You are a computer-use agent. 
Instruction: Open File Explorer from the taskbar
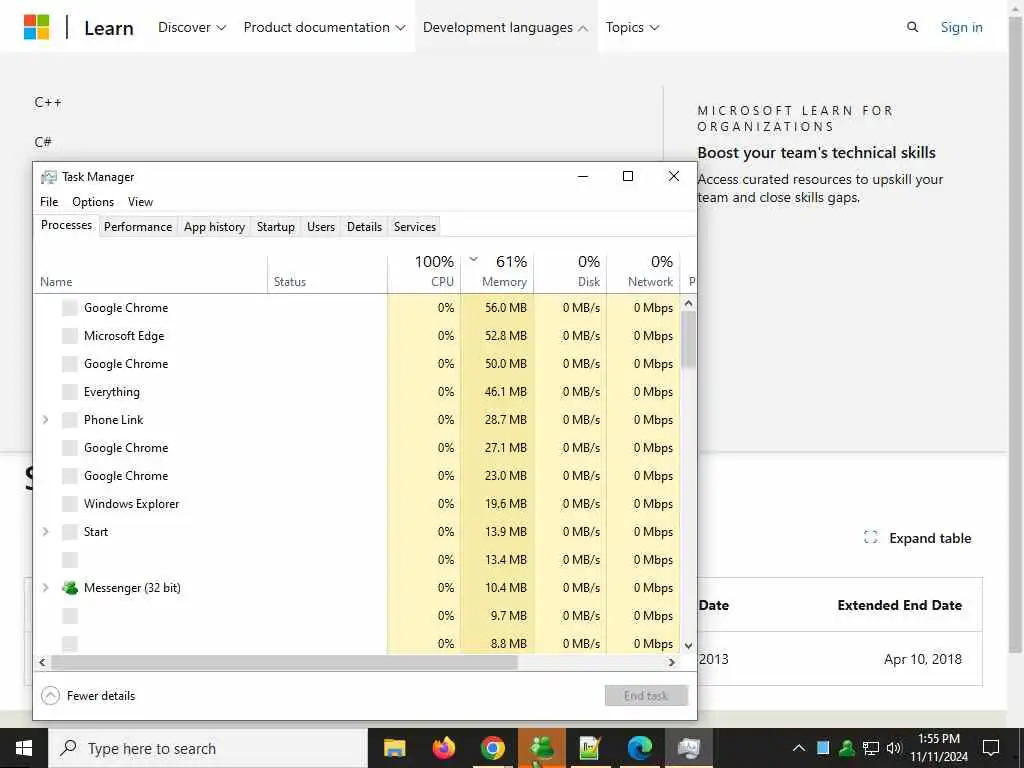[394, 748]
